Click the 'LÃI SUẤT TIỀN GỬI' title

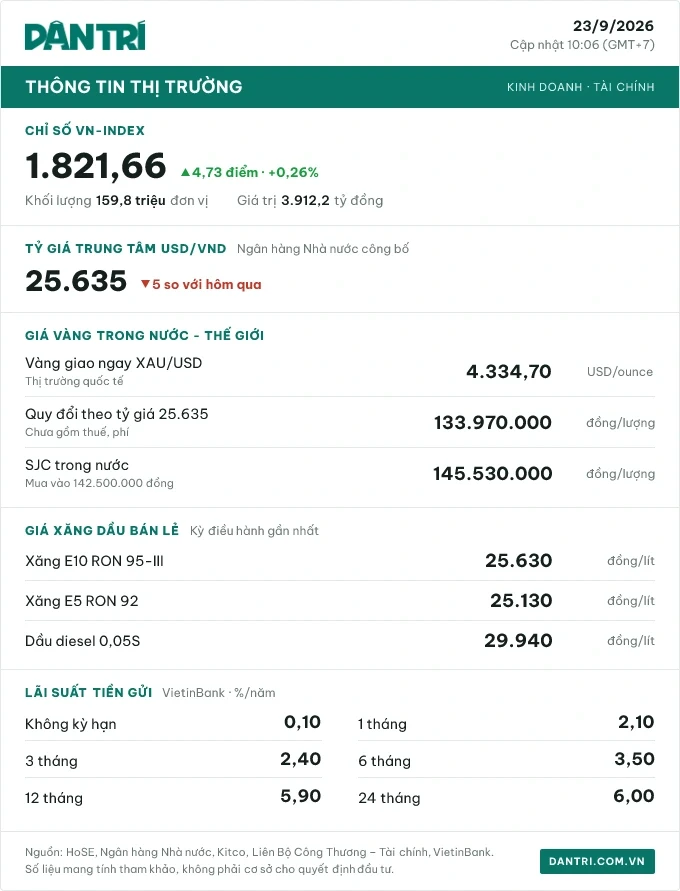click(x=89, y=692)
